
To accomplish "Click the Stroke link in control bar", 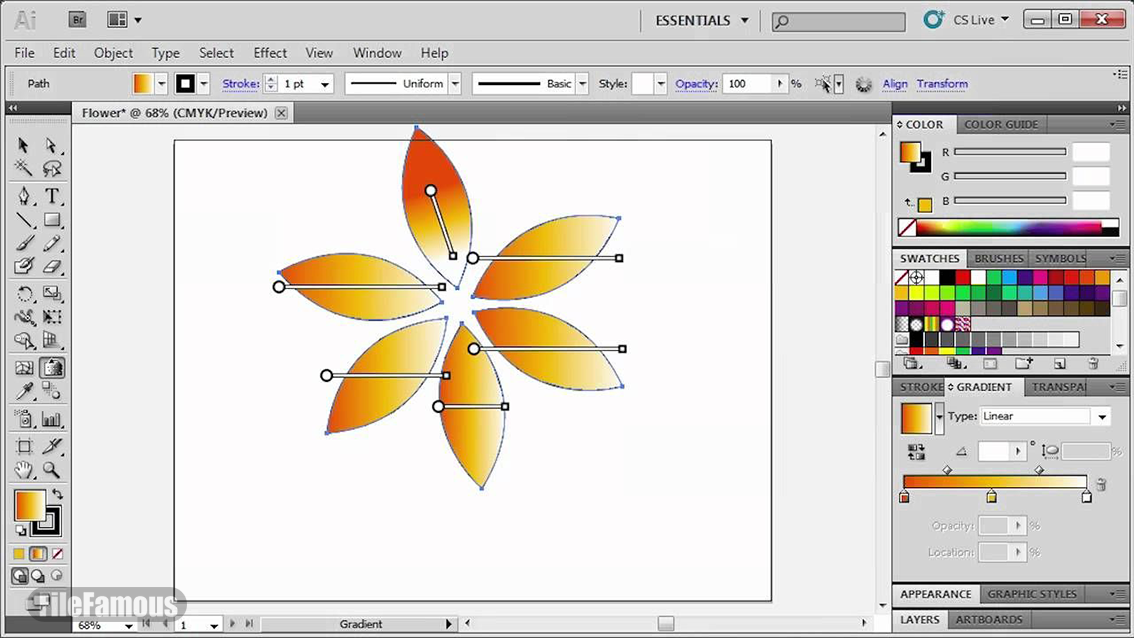I will click(x=240, y=84).
